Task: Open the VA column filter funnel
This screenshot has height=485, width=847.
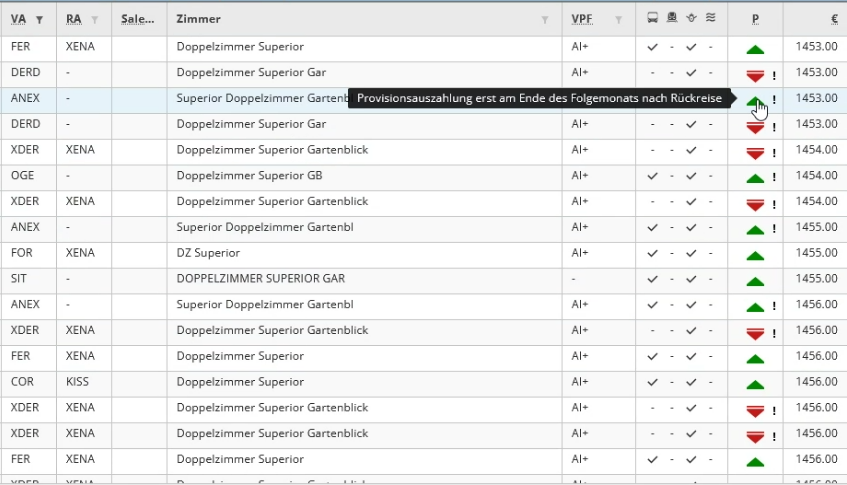Action: 39,20
